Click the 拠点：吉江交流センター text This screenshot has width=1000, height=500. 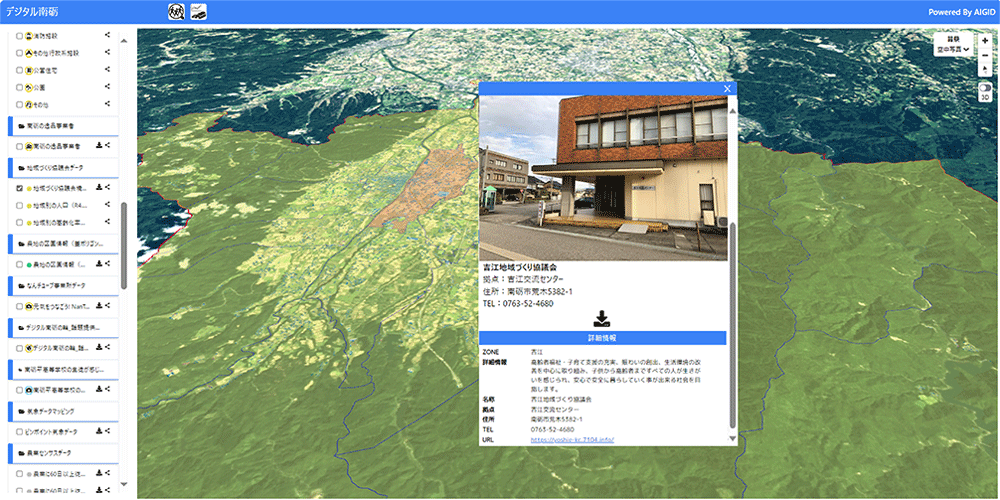click(524, 279)
